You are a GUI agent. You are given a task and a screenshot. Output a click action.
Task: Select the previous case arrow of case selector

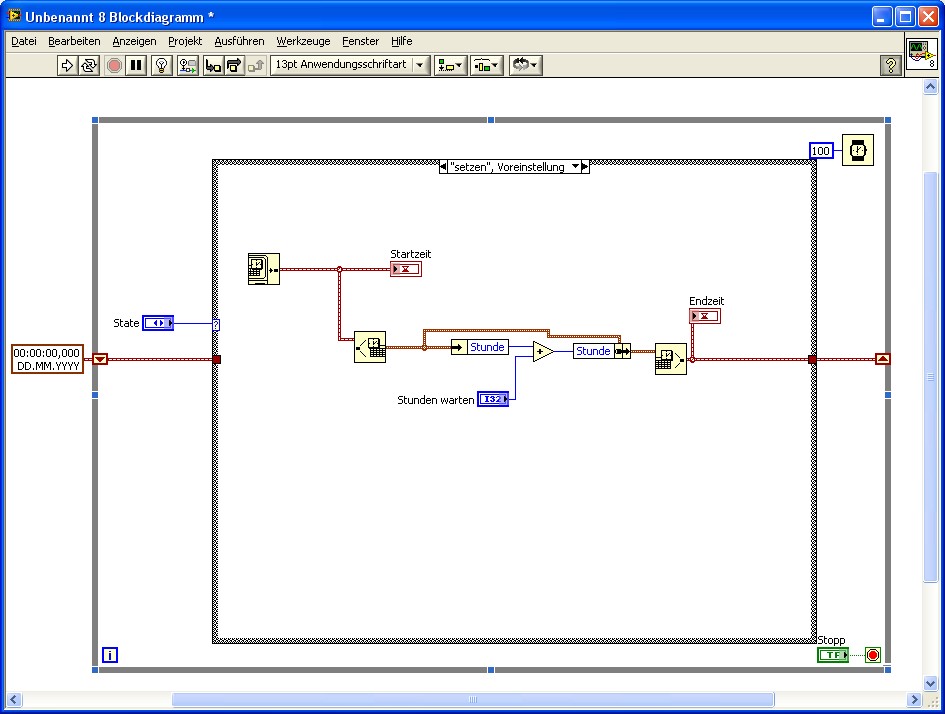(444, 167)
